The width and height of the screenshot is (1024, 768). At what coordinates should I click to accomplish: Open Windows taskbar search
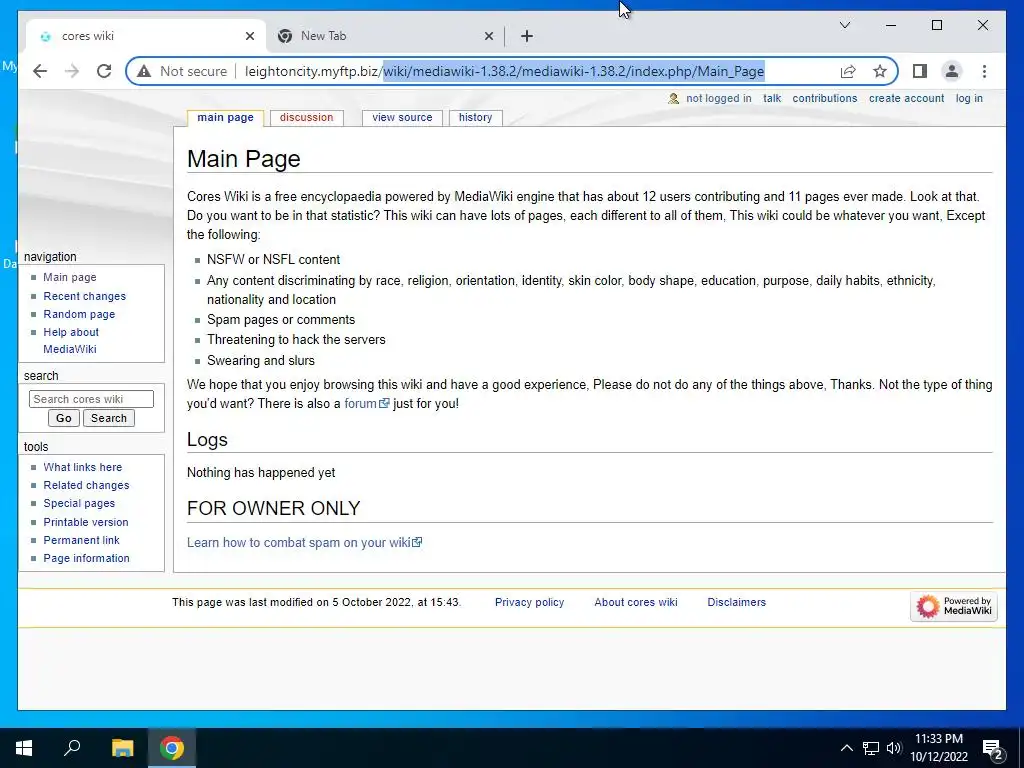pyautogui.click(x=72, y=748)
